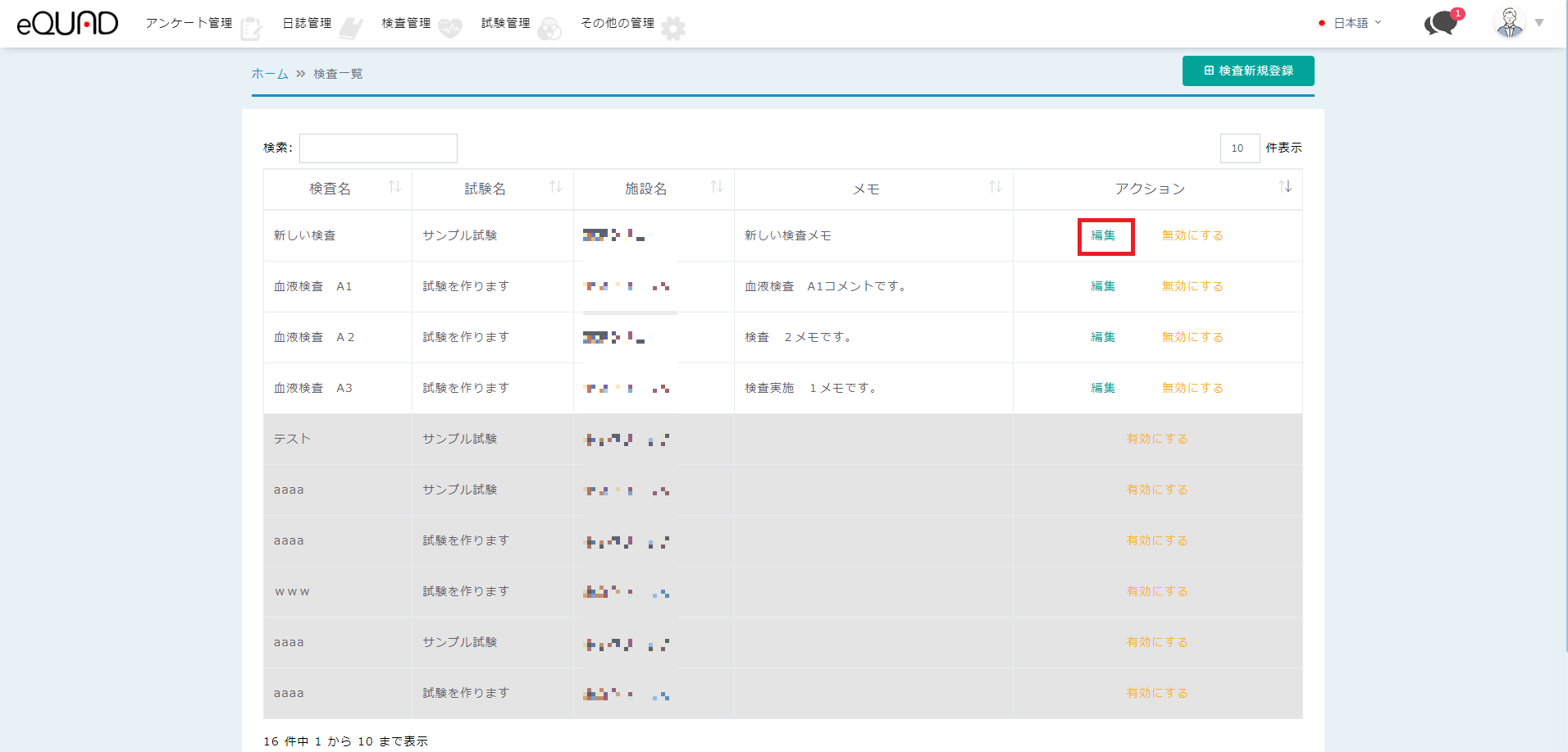Open the その他の管理 menu

click(x=618, y=23)
